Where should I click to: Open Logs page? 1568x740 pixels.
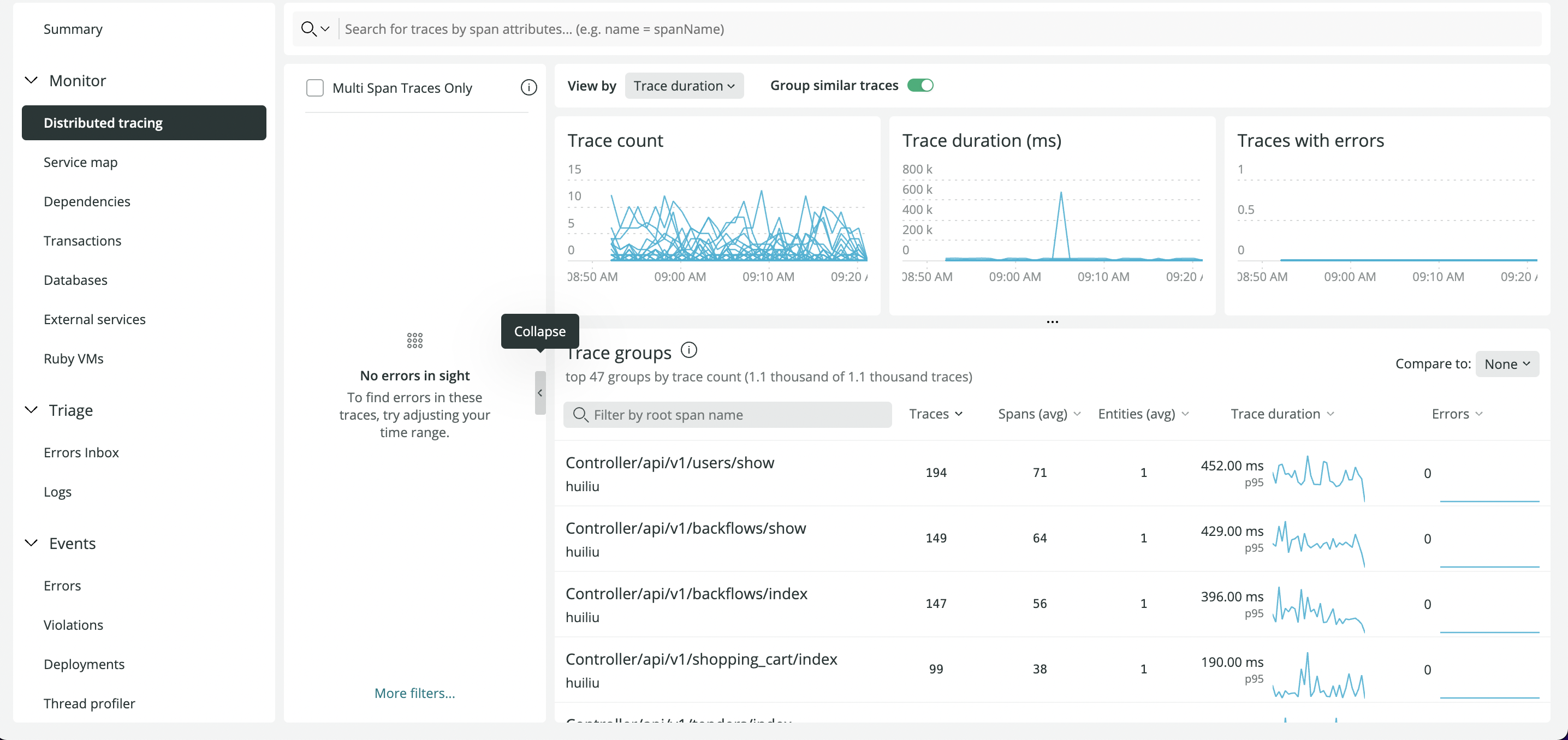[57, 492]
